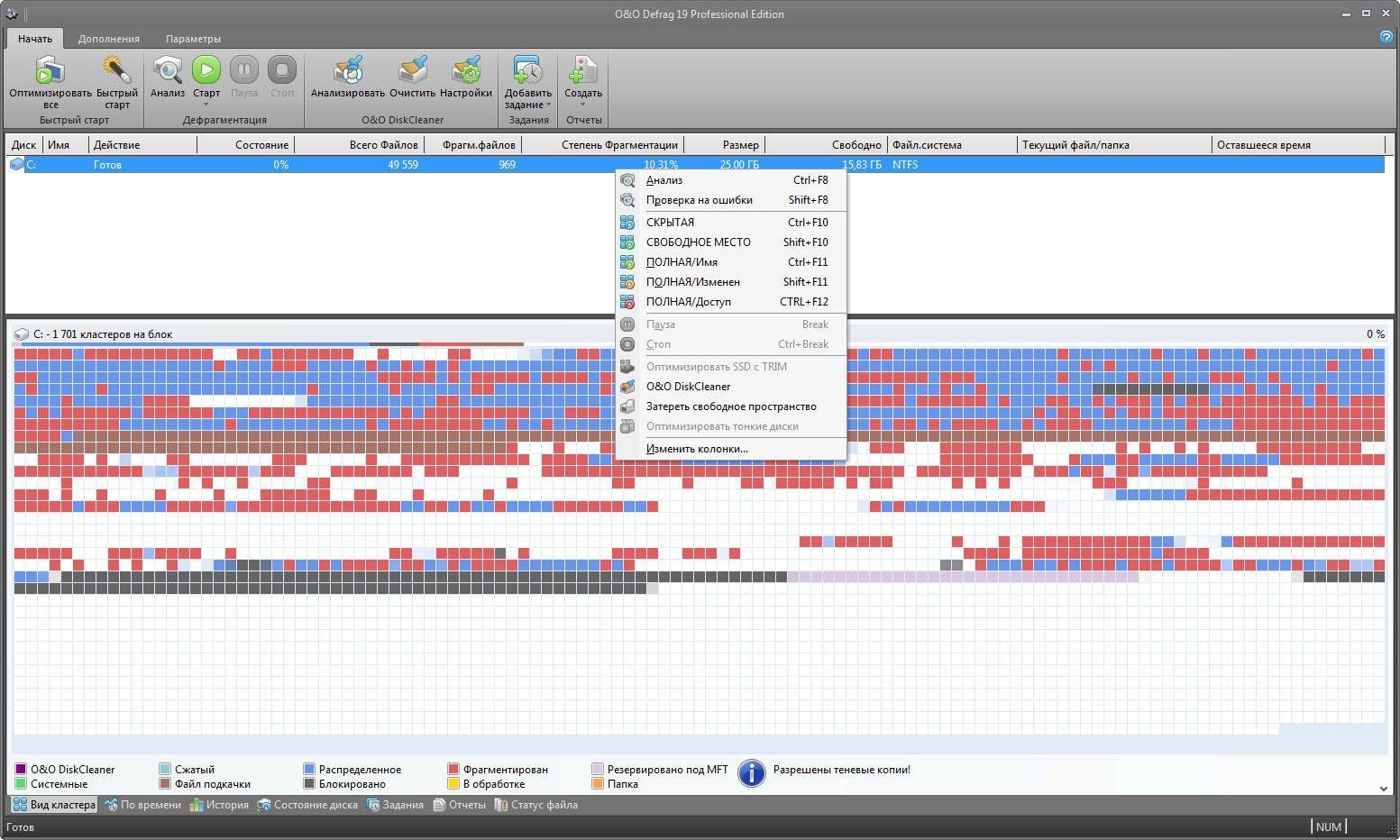1400x840 pixels.
Task: Switch to История bottom tab
Action: pos(219,805)
